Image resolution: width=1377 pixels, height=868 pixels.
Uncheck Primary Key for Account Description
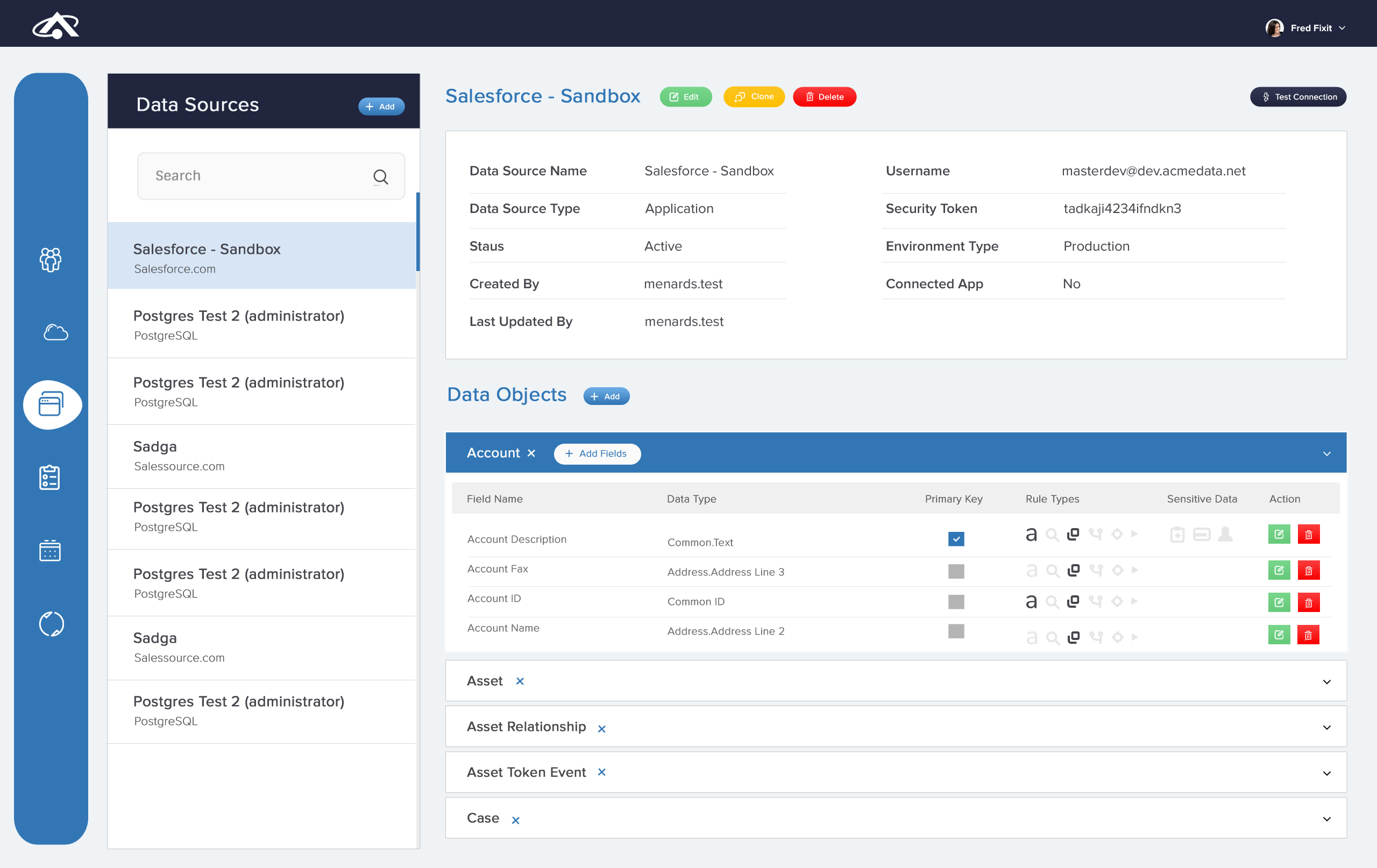coord(956,539)
